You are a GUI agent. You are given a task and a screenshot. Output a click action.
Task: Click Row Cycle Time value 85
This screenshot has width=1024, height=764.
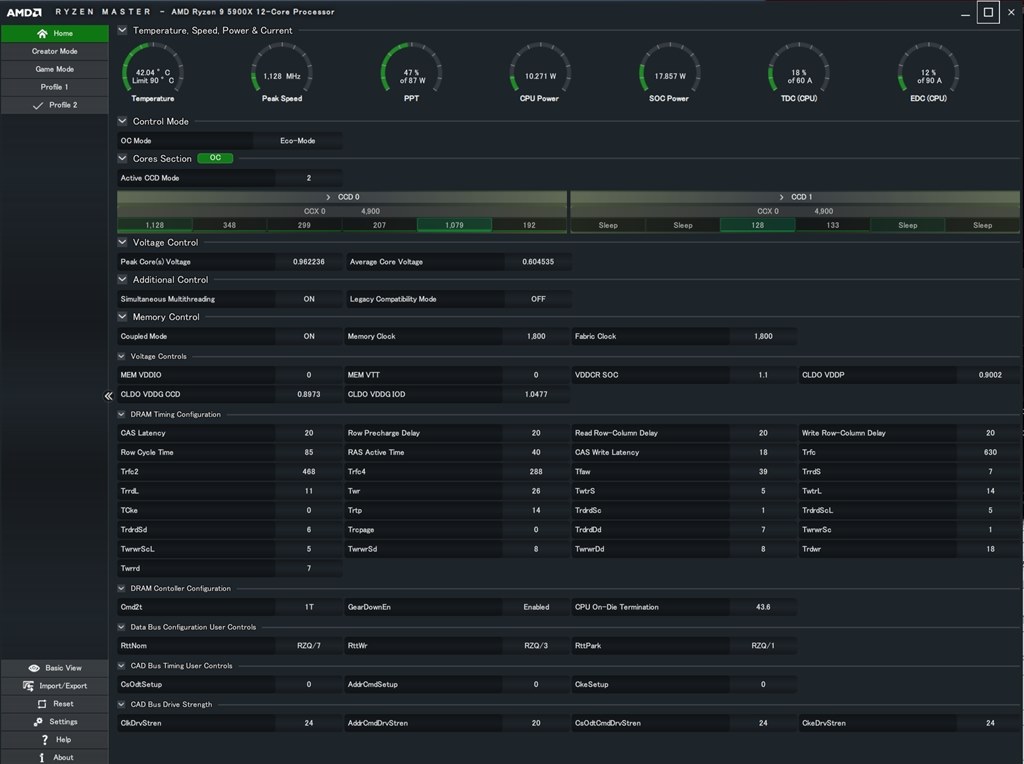tap(309, 453)
